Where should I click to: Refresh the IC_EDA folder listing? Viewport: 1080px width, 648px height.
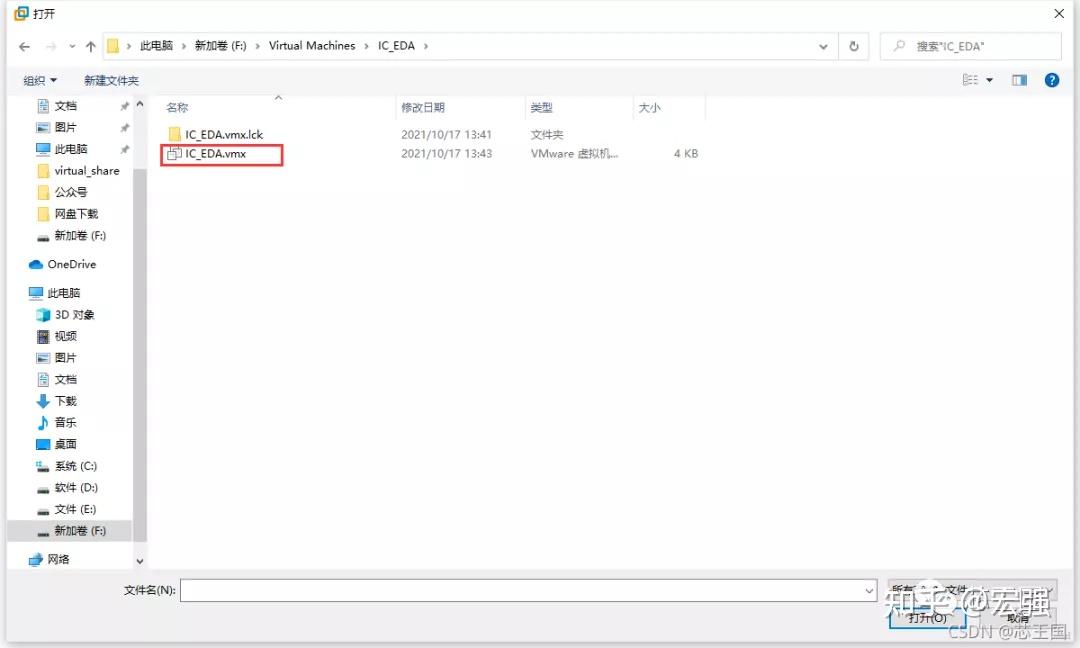point(854,46)
